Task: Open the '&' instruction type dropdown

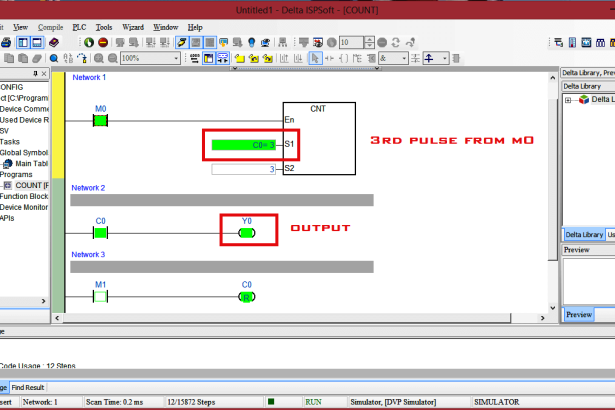Action: 404,58
